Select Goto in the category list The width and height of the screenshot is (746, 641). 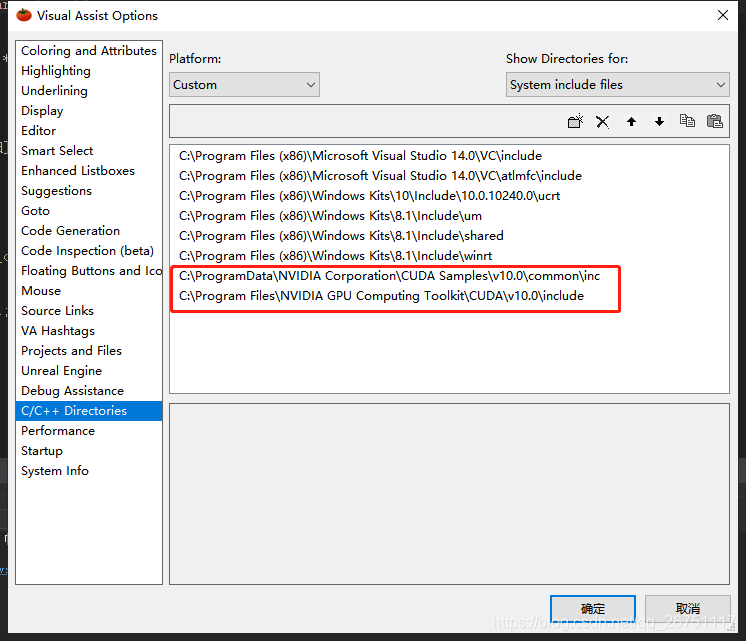pos(89,211)
